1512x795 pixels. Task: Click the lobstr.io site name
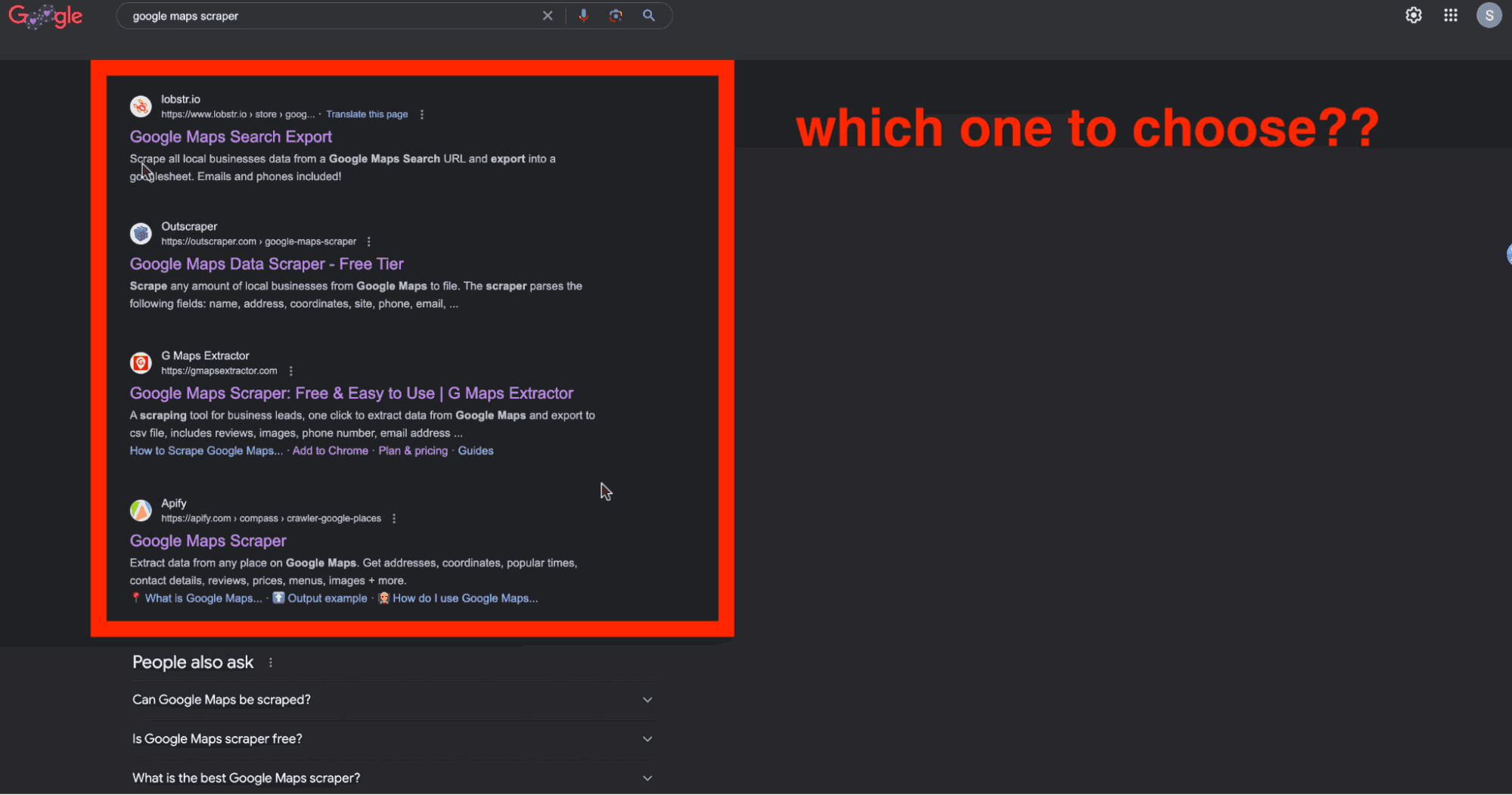coord(181,100)
